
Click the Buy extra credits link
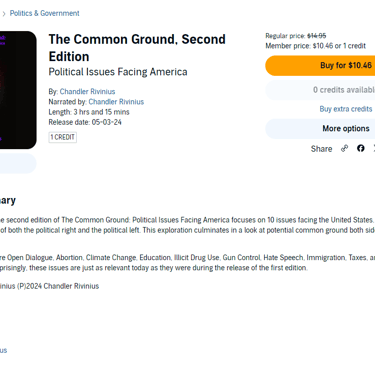[346, 109]
